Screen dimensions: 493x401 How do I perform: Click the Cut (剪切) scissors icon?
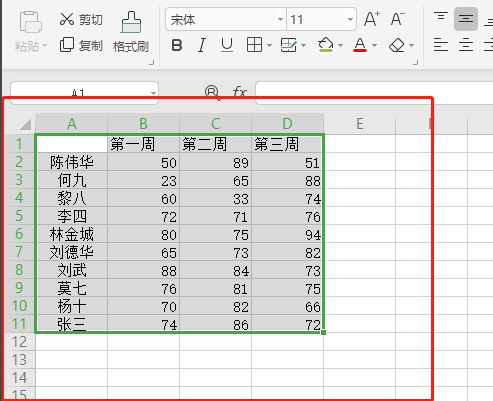[67, 19]
